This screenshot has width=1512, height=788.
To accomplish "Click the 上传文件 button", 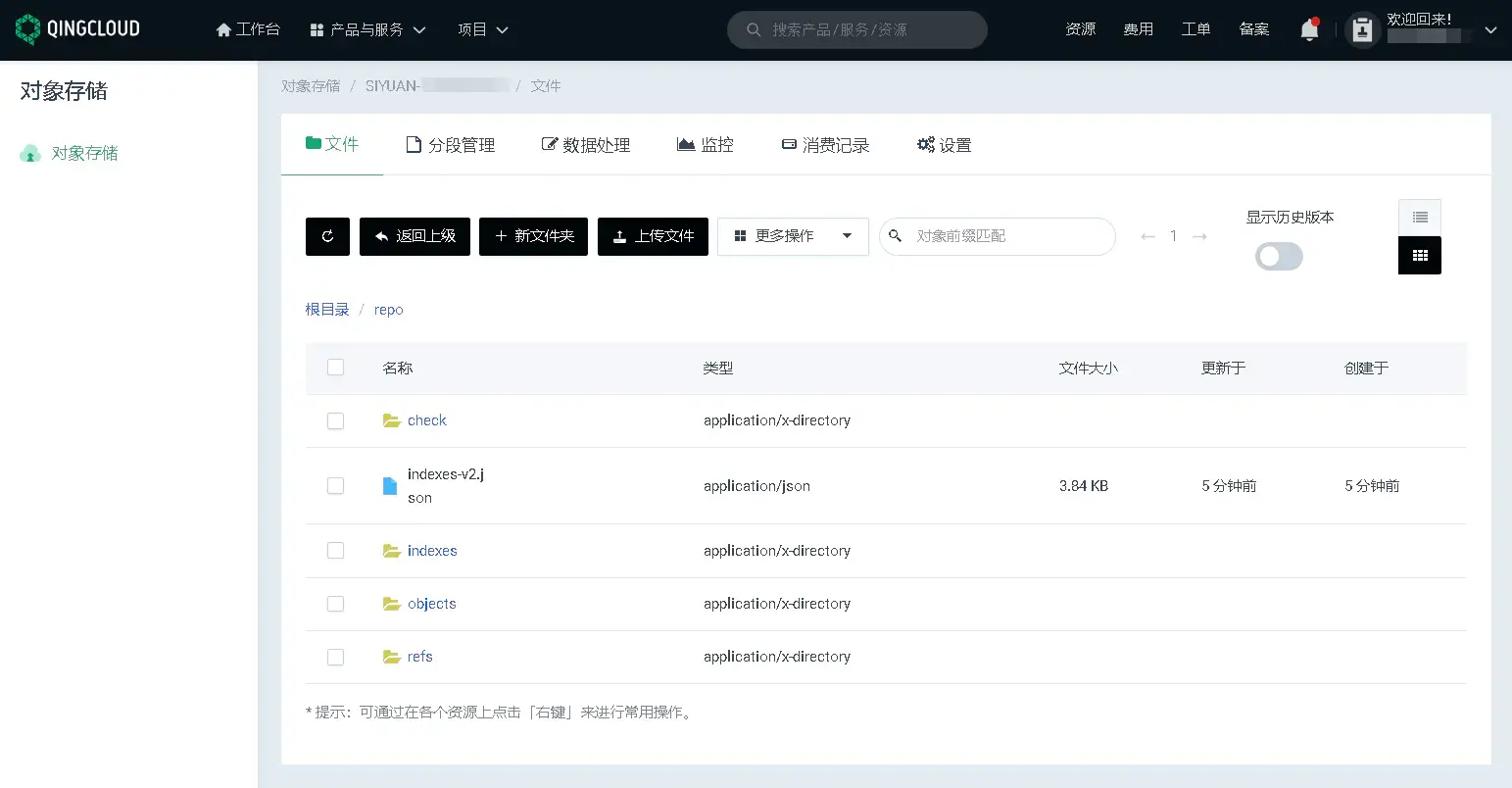I will [652, 236].
